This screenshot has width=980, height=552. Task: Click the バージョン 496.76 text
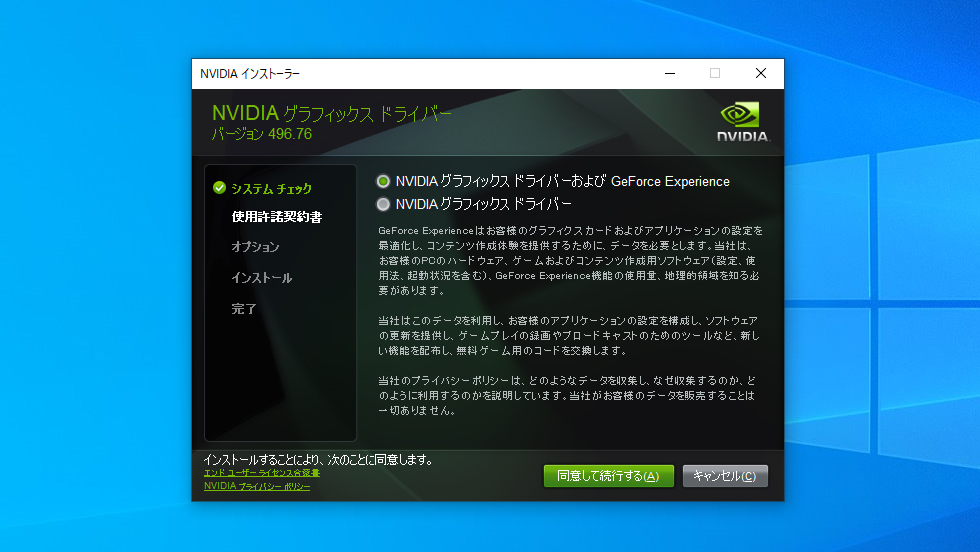pos(262,134)
